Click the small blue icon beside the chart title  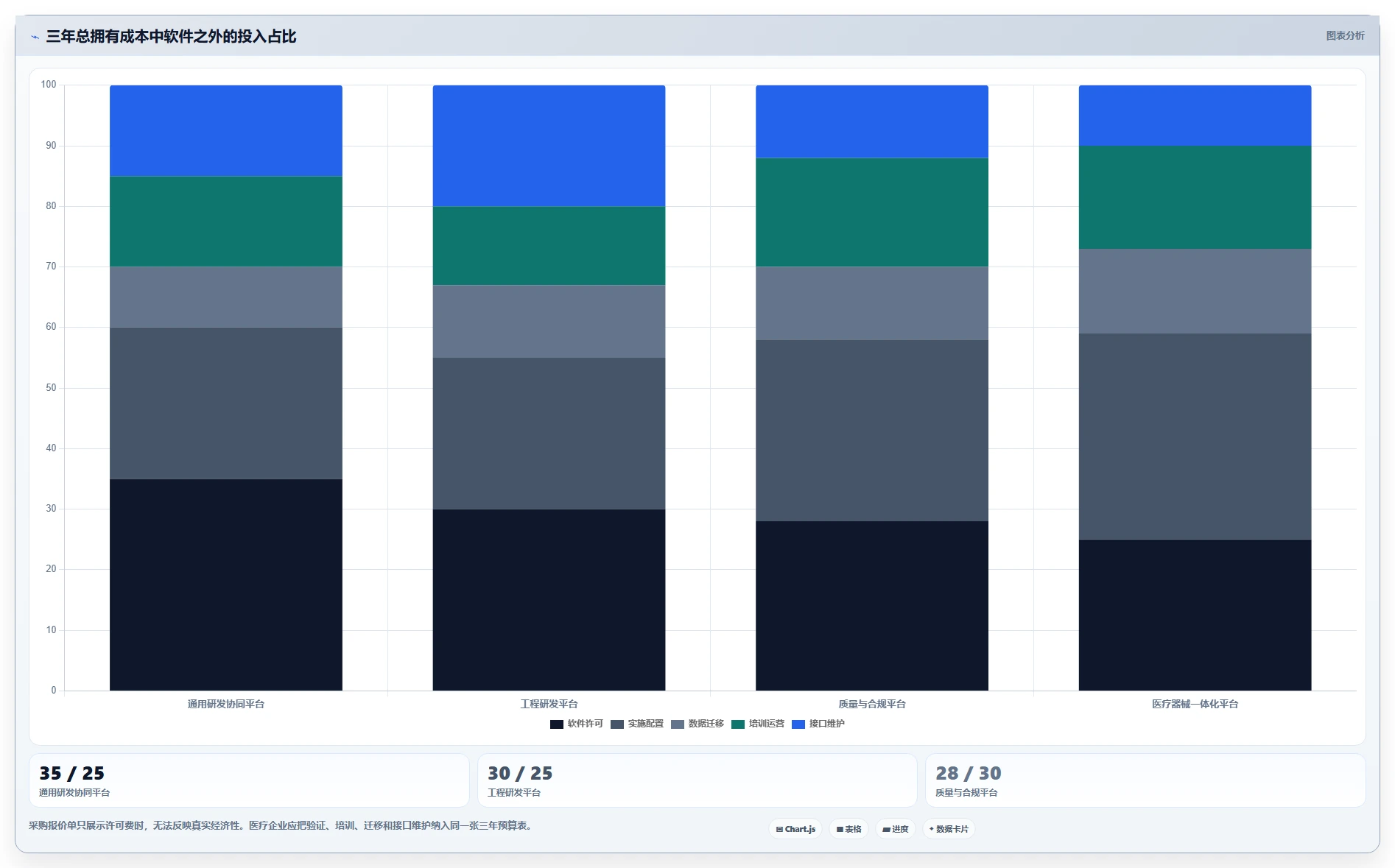[35, 37]
